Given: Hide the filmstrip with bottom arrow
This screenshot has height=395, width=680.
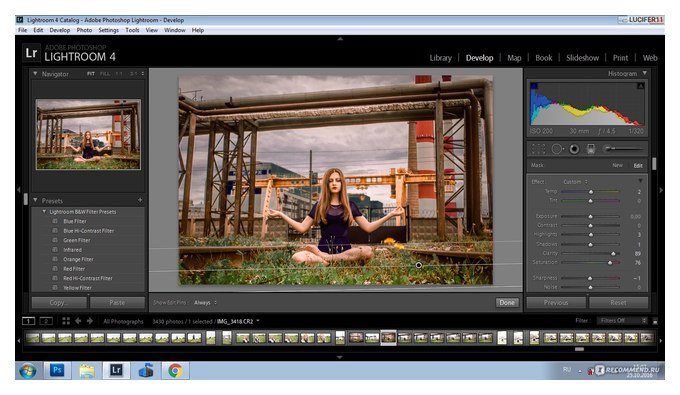Looking at the screenshot, I should 340,357.
